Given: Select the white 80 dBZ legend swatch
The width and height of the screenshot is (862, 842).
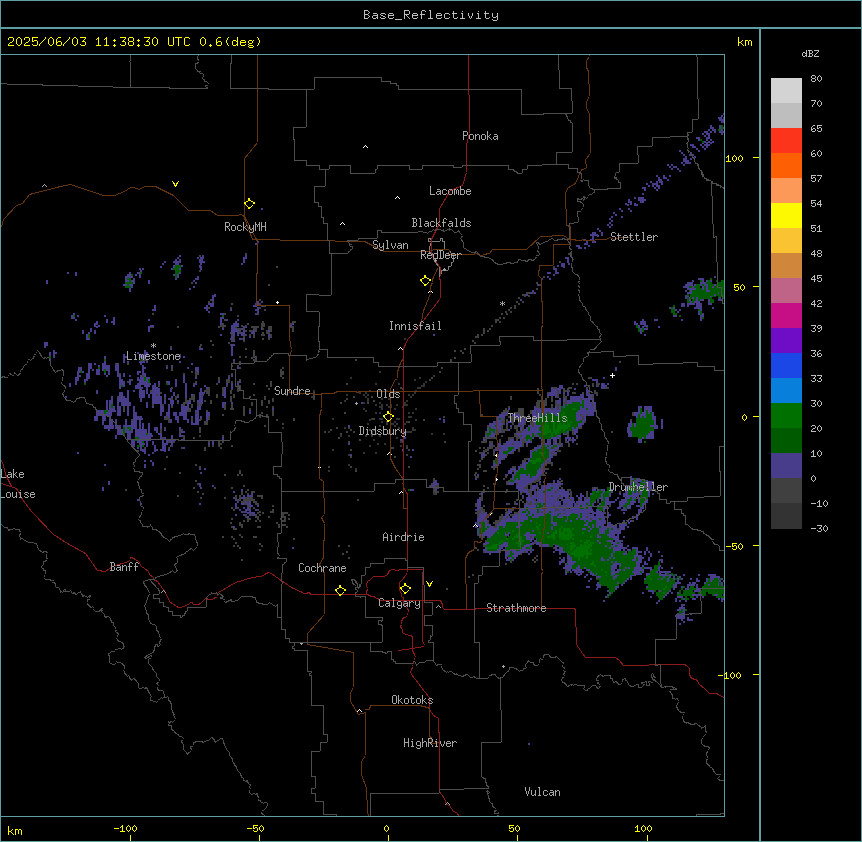Looking at the screenshot, I should pyautogui.click(x=786, y=90).
